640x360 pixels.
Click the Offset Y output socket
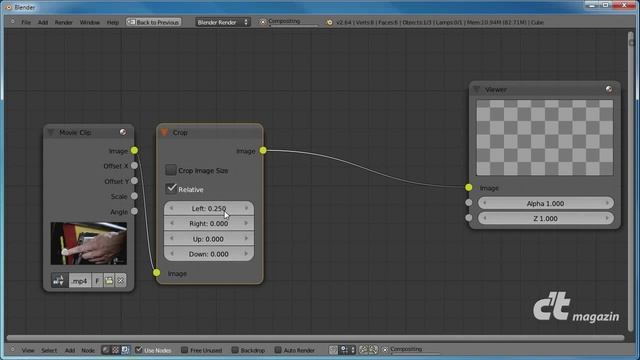[134, 181]
